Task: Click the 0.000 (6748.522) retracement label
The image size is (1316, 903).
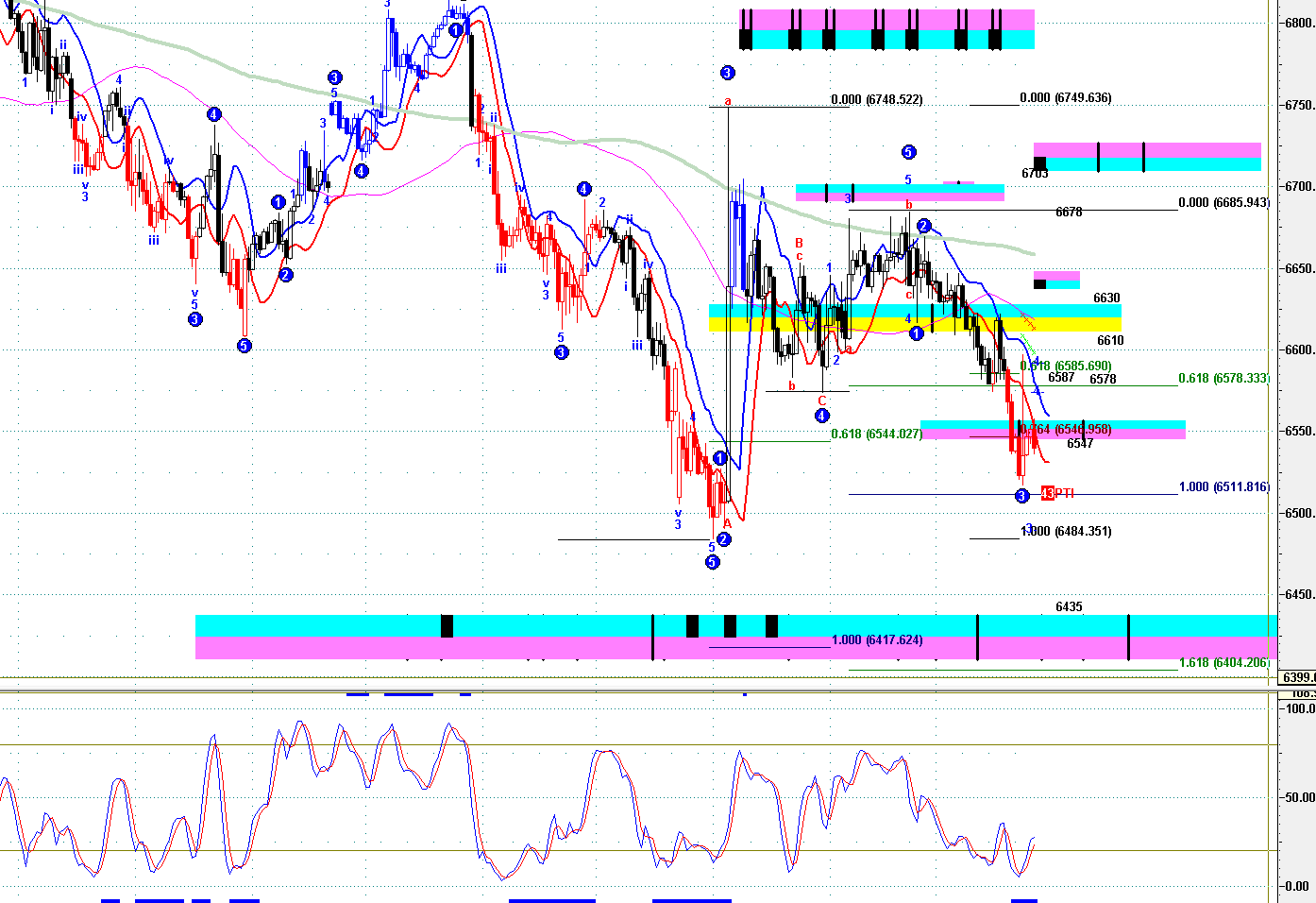Action: [x=876, y=99]
